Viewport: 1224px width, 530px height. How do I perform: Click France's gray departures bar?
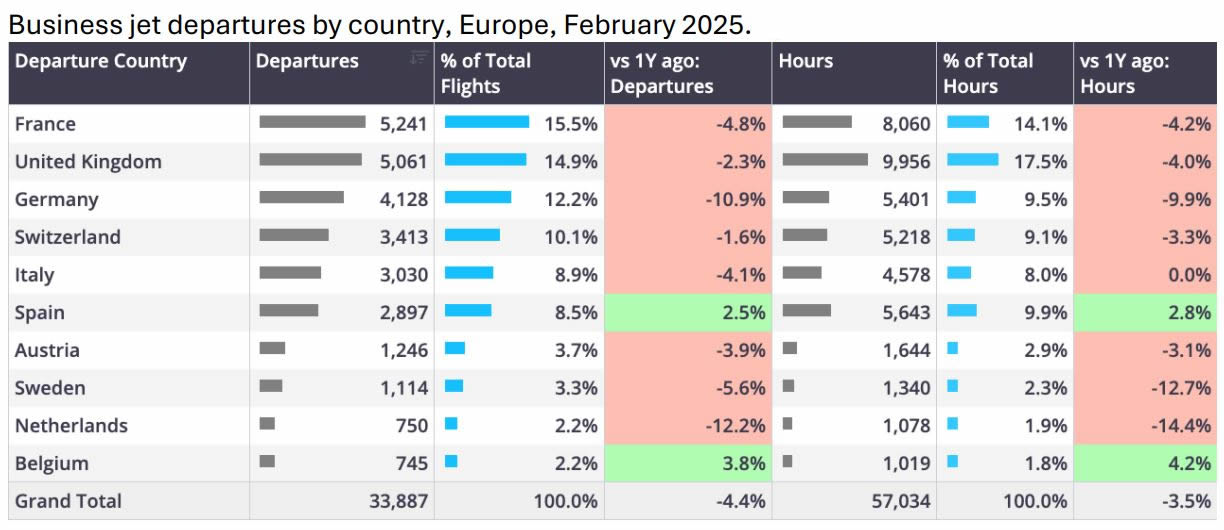pyautogui.click(x=312, y=122)
